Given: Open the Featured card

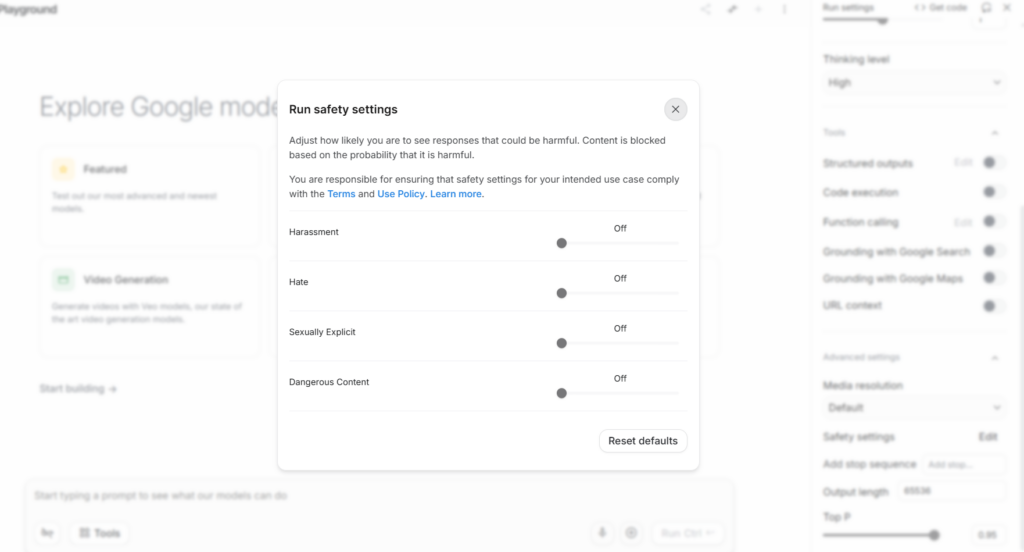Looking at the screenshot, I should 150,195.
